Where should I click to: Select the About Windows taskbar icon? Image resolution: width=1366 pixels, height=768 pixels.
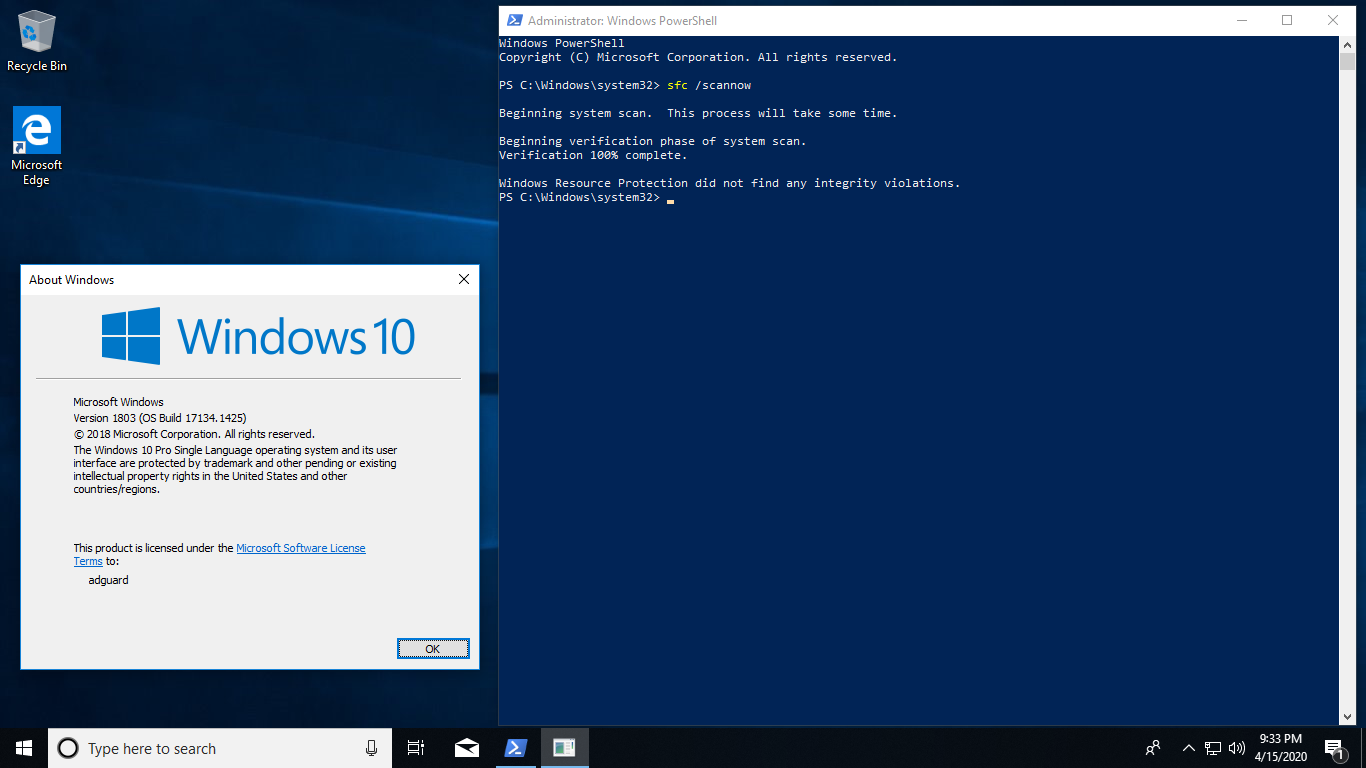565,748
